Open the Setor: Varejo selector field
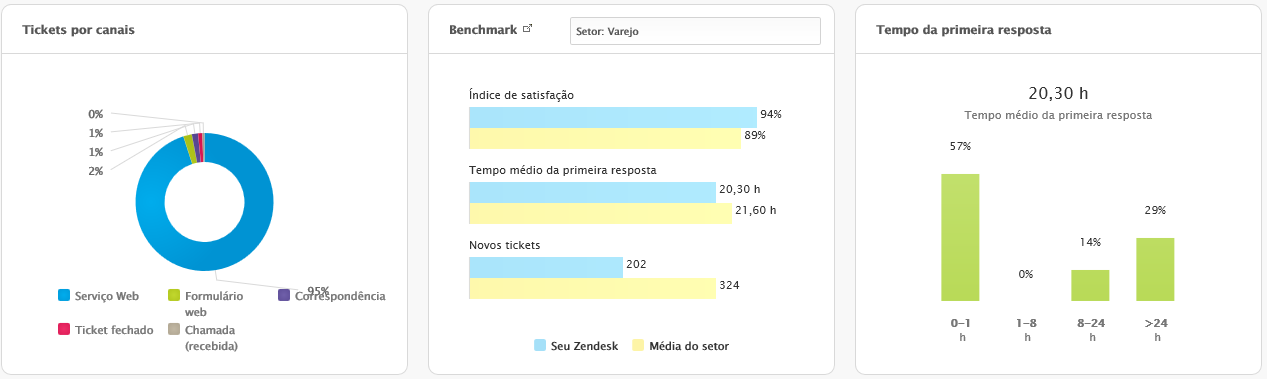The width and height of the screenshot is (1267, 379). click(695, 31)
